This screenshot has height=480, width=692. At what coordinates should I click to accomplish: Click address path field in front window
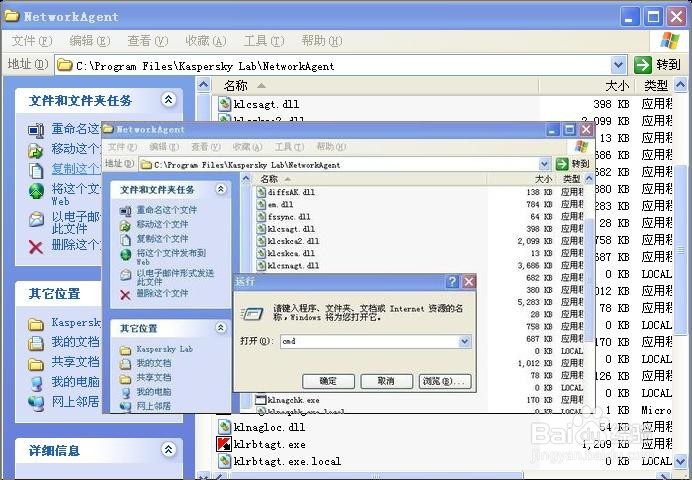click(x=339, y=165)
